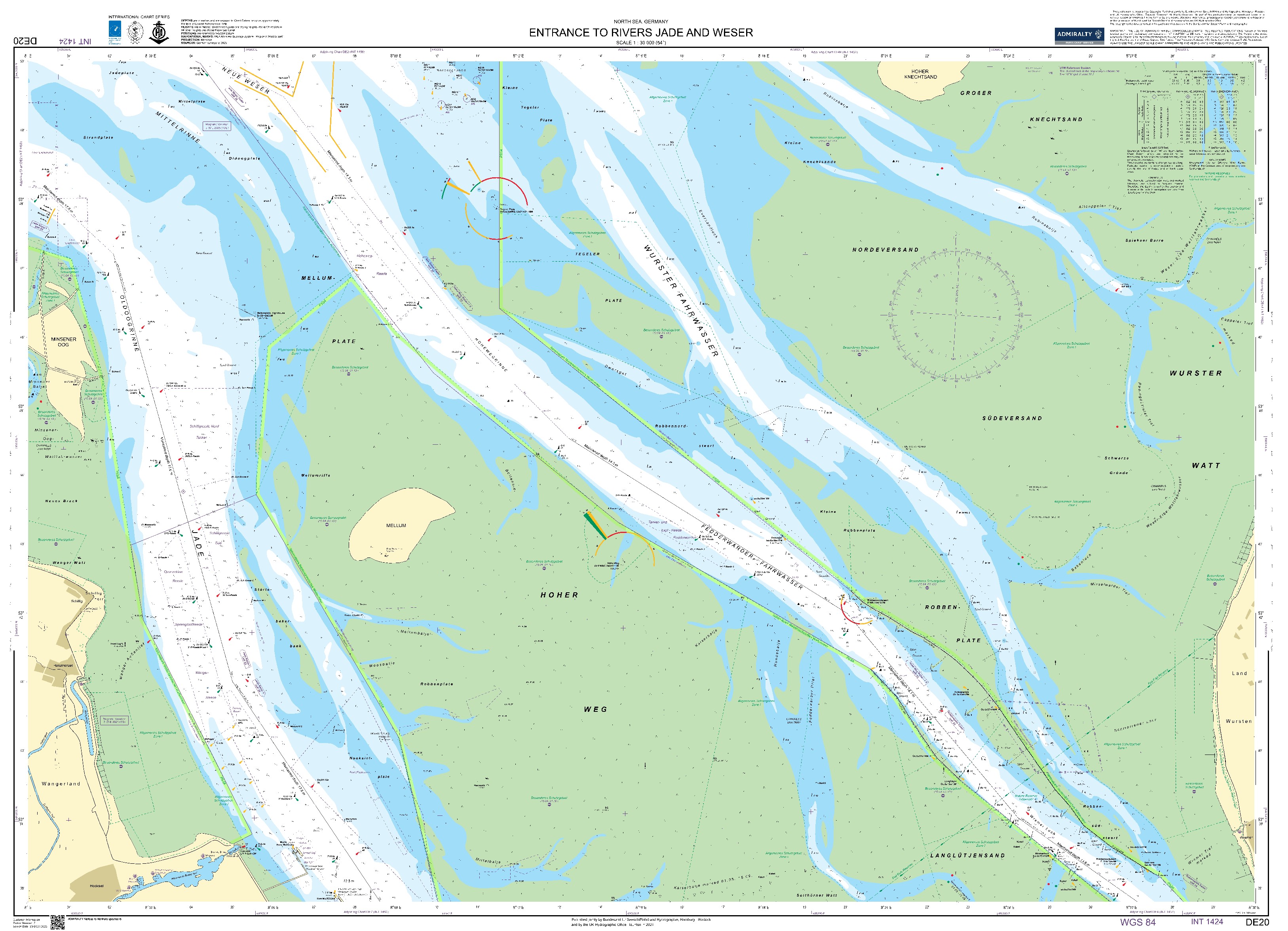
Task: Click the HOHER KNECHTSAND label
Action: coord(920,74)
